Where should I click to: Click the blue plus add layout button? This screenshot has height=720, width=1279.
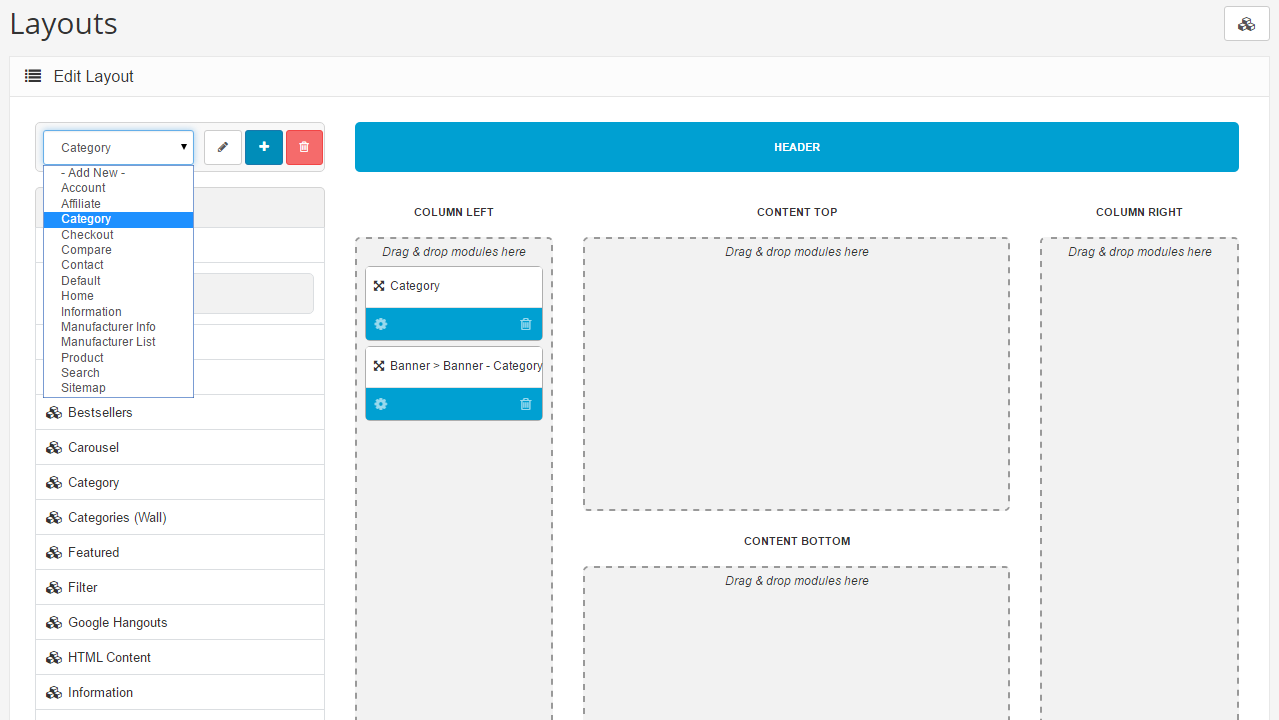point(264,147)
